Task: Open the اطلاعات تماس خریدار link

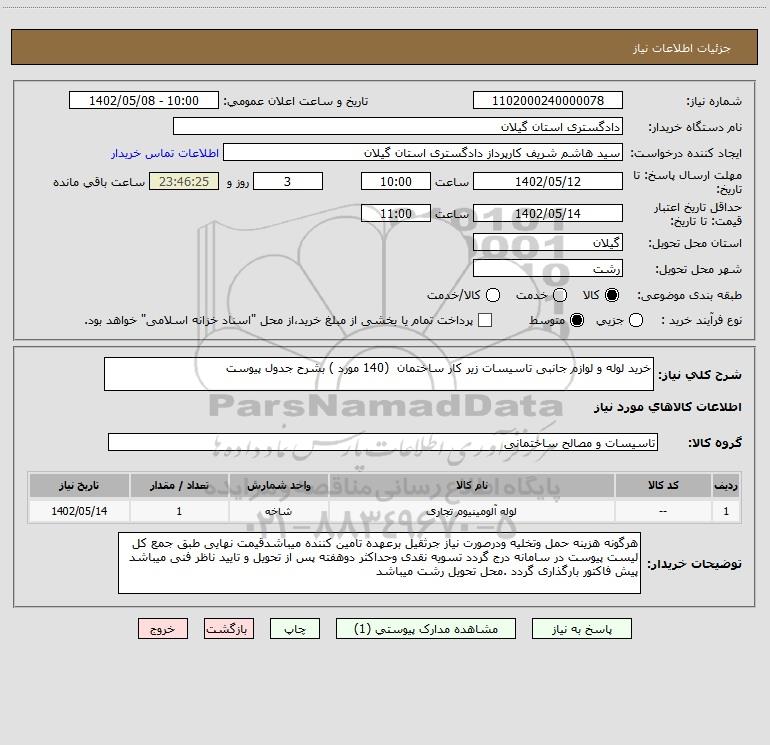Action: tap(165, 153)
